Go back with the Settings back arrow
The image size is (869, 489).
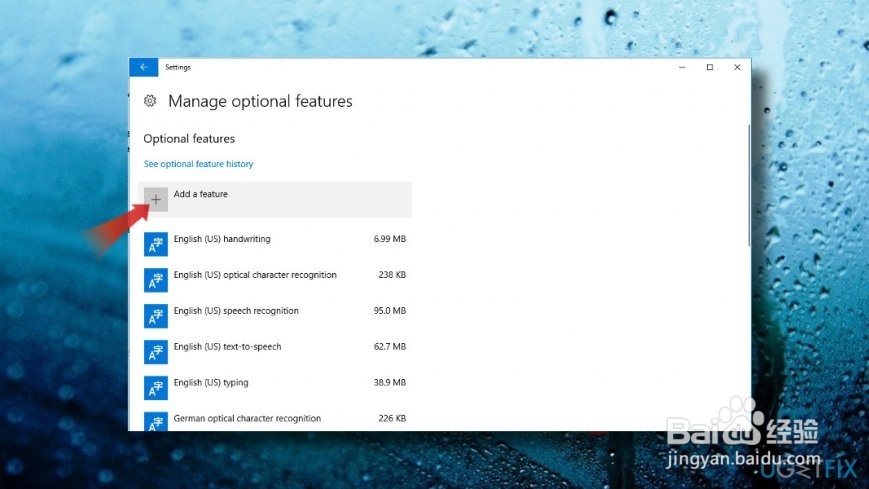pyautogui.click(x=144, y=67)
